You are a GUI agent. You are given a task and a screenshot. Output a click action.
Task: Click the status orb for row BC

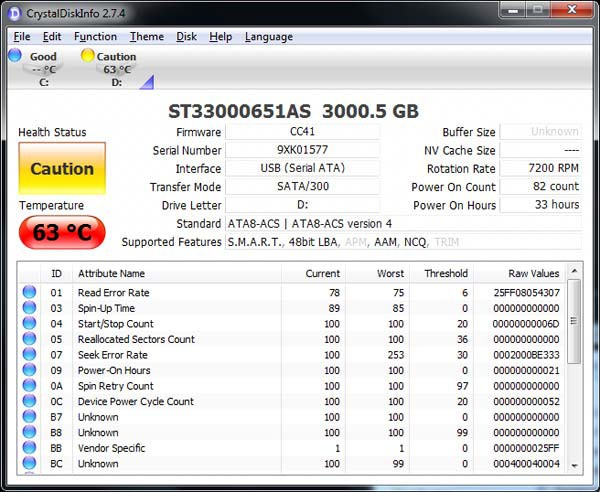29,463
